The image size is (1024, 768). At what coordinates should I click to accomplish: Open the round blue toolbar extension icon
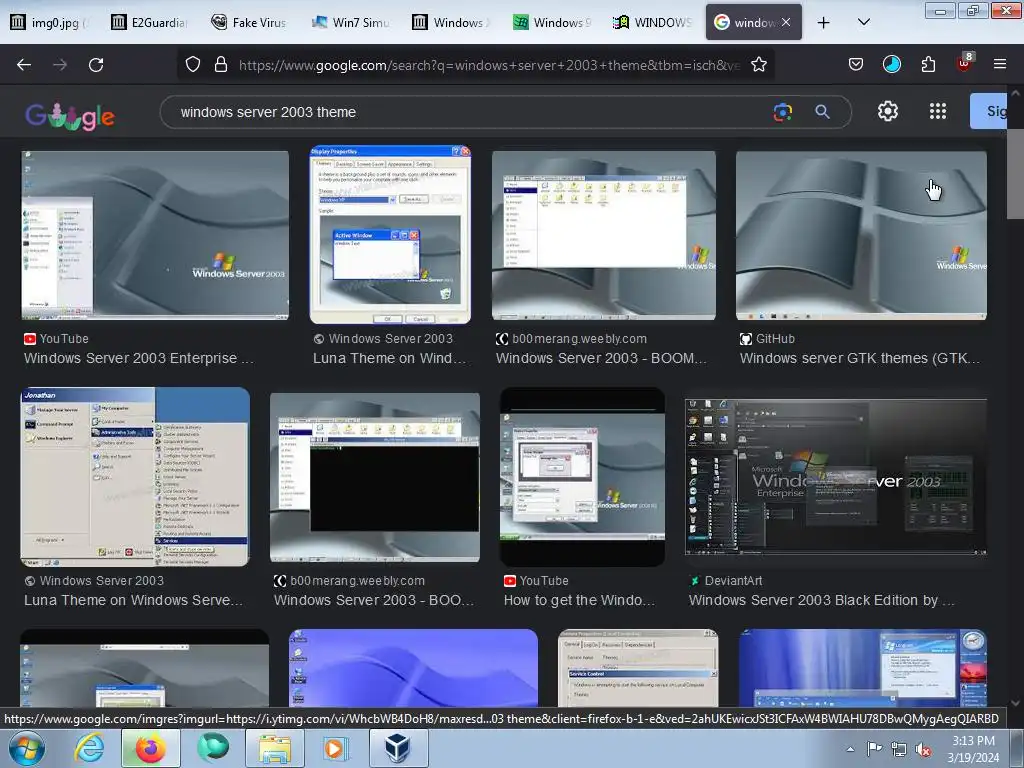[x=891, y=65]
